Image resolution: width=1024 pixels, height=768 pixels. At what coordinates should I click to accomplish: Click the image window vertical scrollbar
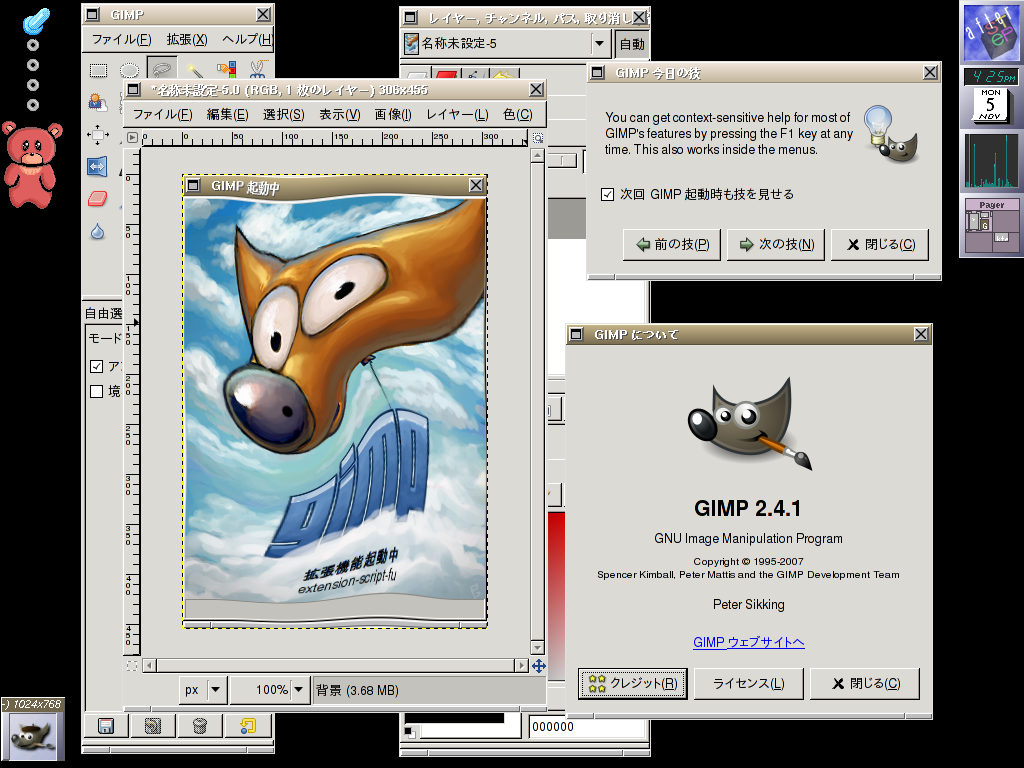[x=537, y=401]
